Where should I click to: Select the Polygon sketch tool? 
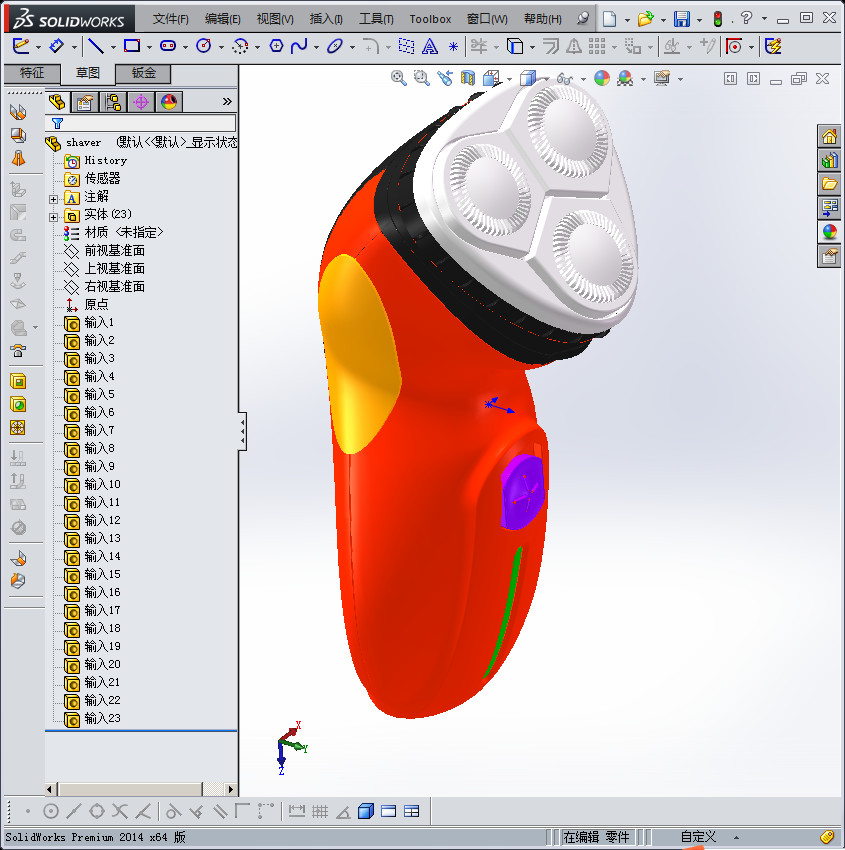(276, 46)
